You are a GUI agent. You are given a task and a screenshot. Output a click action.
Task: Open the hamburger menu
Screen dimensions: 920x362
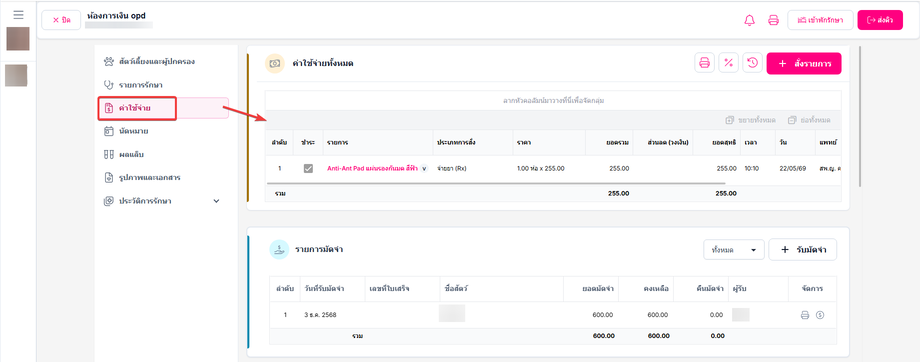coord(18,15)
